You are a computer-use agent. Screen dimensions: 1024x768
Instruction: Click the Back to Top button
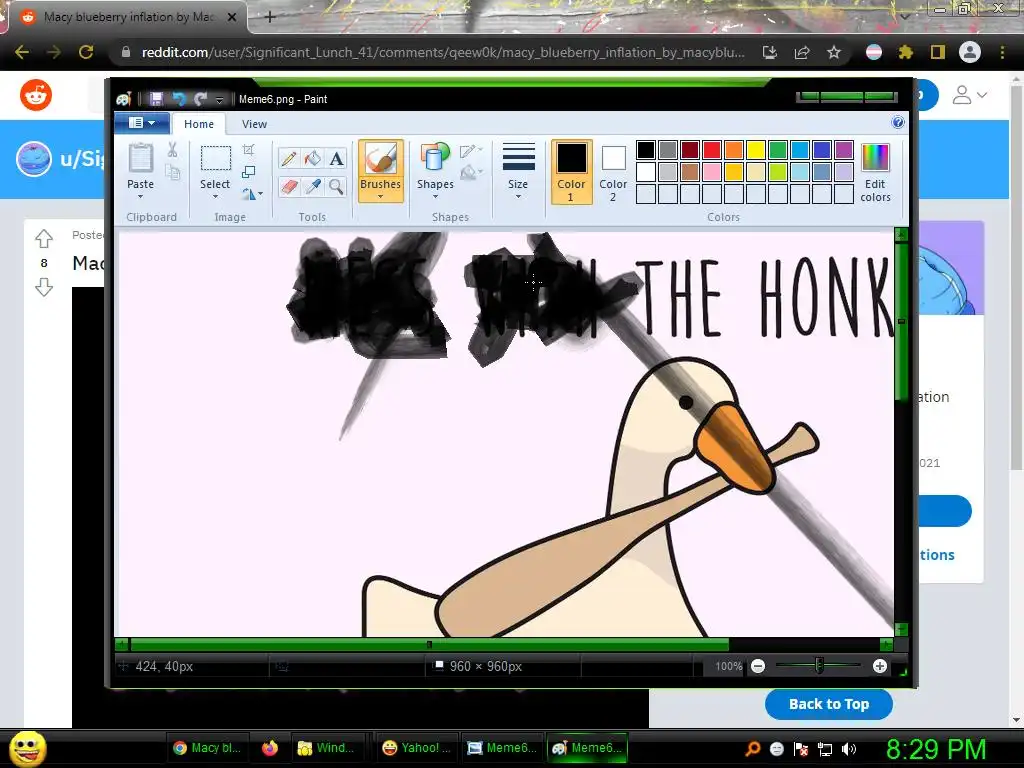[x=829, y=704]
